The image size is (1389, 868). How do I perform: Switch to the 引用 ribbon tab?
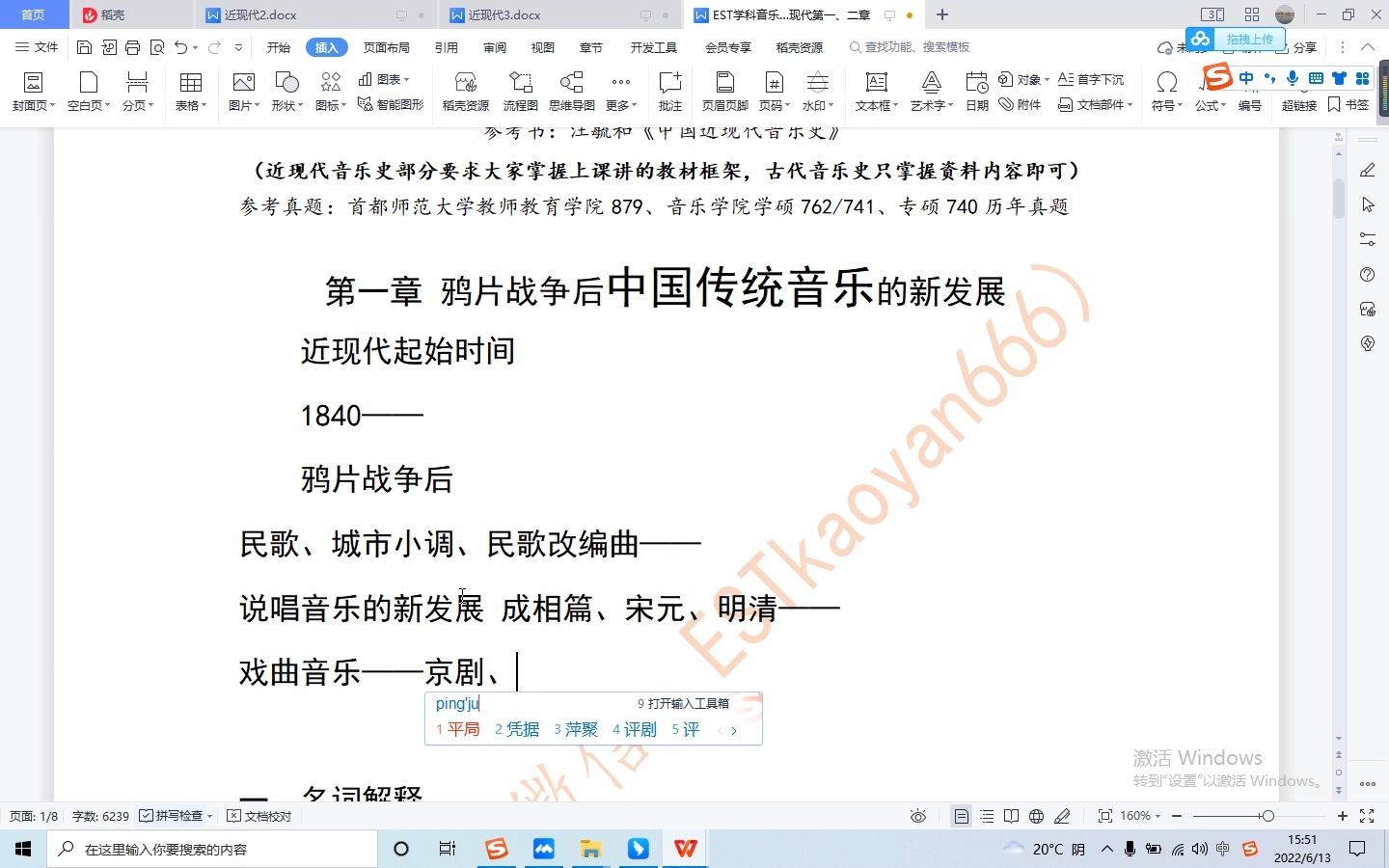(446, 47)
